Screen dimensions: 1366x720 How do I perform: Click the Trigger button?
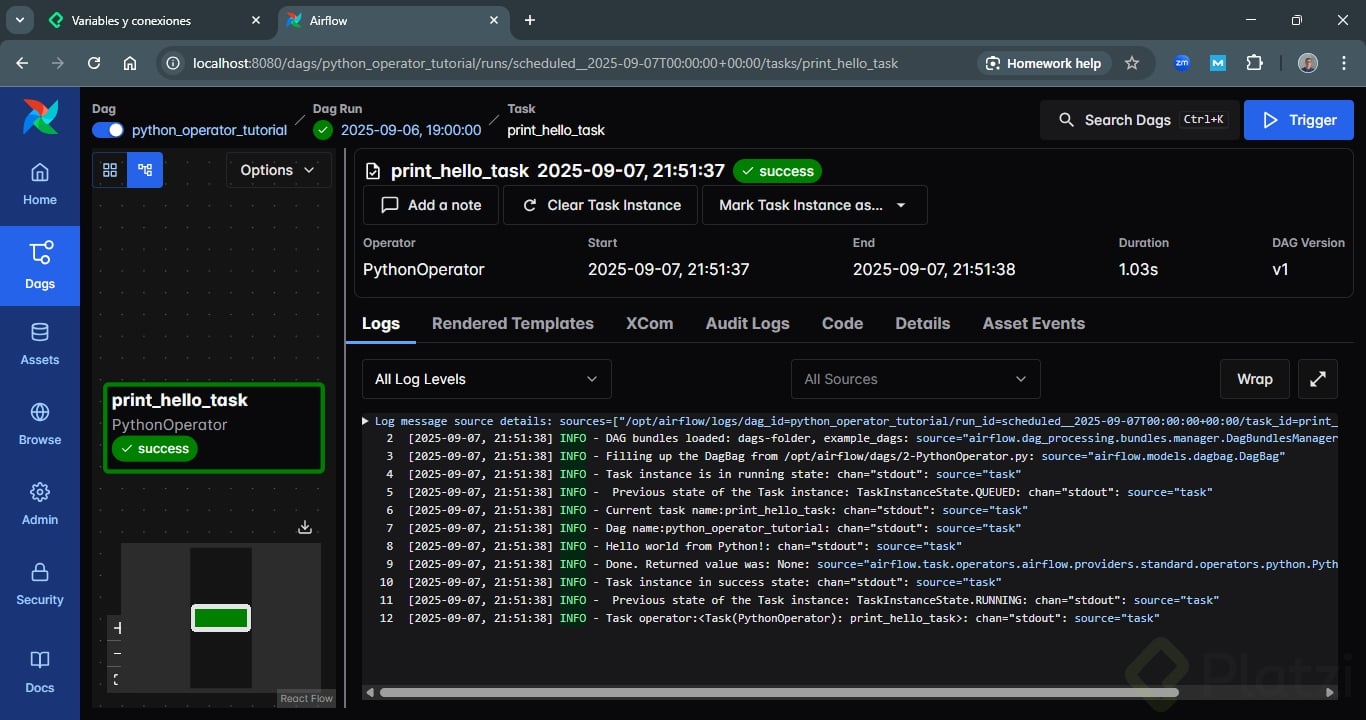[x=1298, y=120]
